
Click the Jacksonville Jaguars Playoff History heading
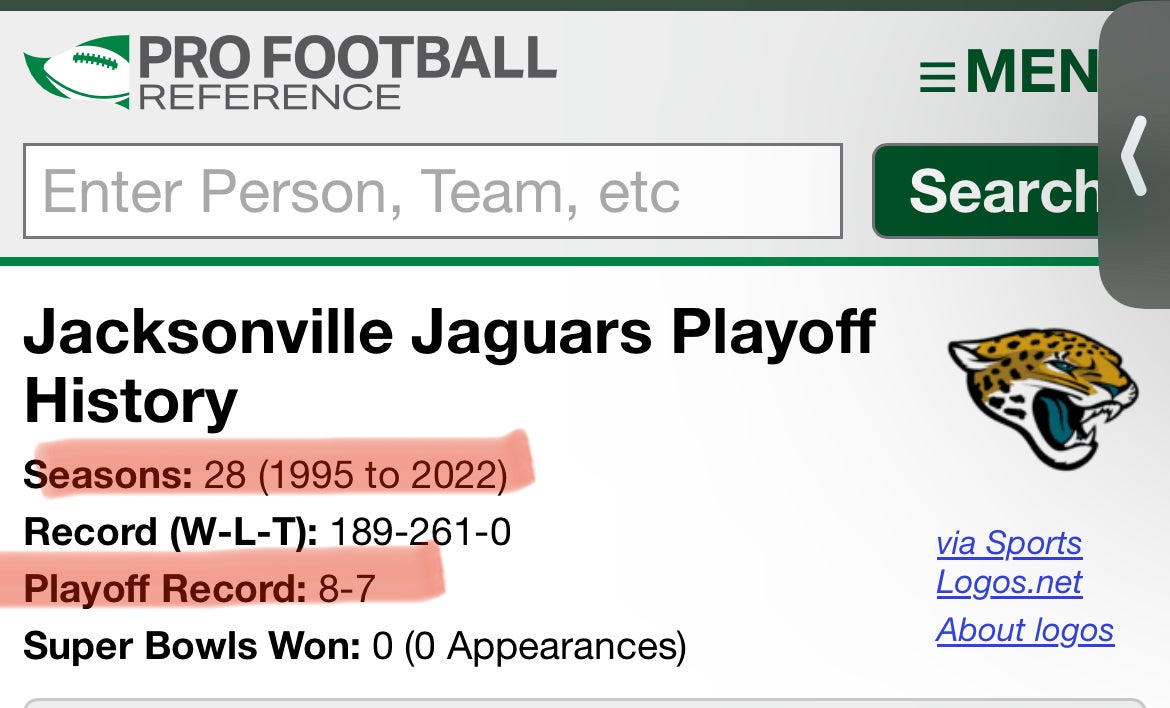[449, 366]
